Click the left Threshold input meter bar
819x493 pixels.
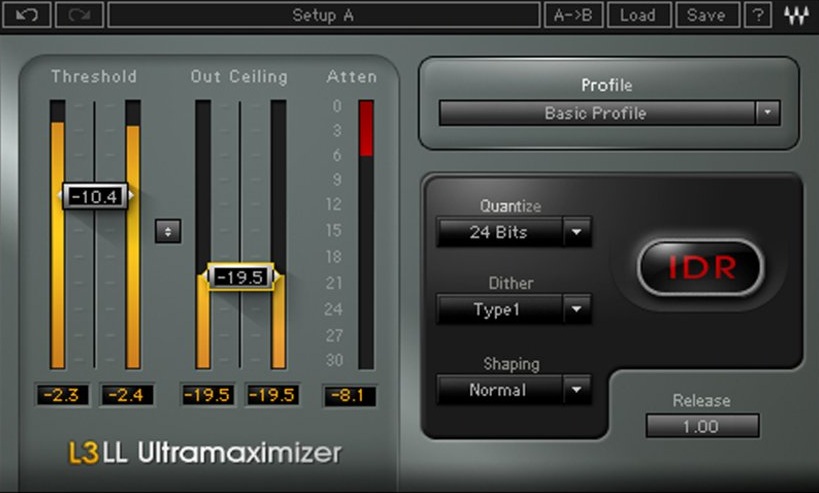[57, 235]
